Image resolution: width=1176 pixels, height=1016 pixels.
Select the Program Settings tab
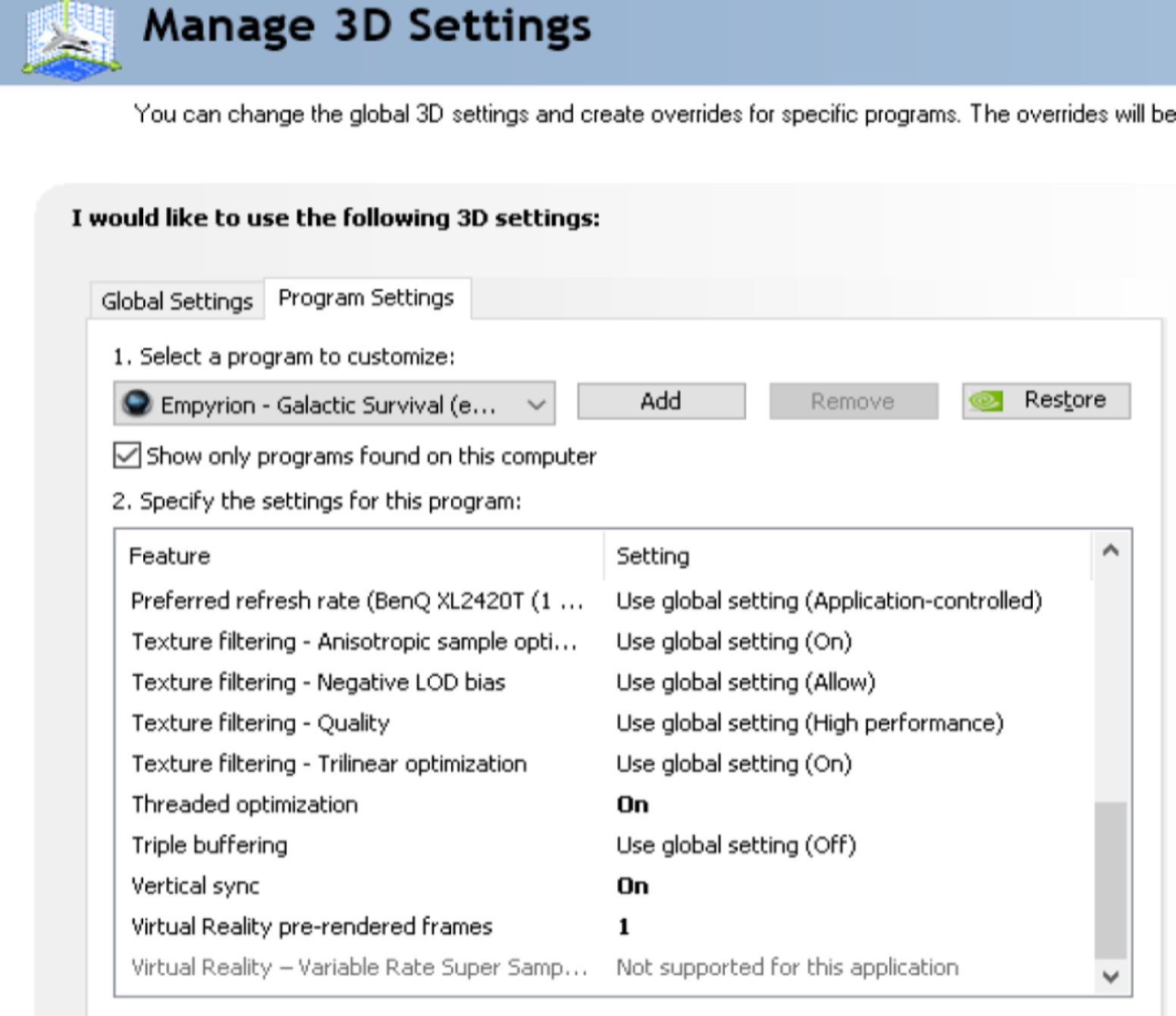click(366, 298)
